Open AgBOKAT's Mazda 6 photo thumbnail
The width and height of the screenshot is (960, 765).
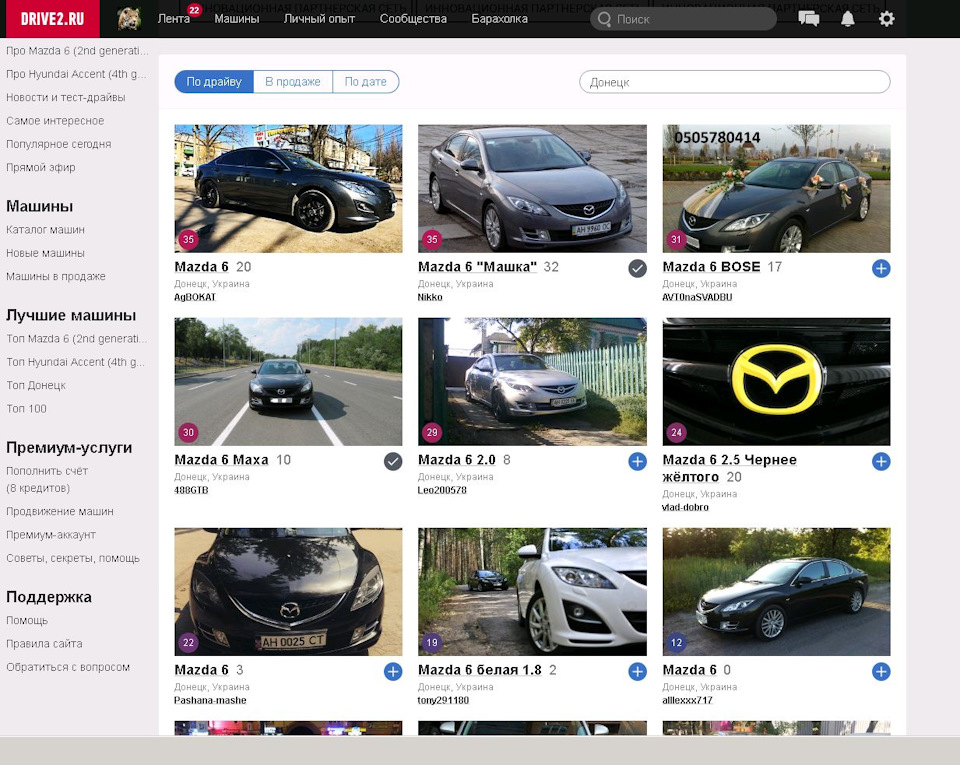tap(288, 188)
